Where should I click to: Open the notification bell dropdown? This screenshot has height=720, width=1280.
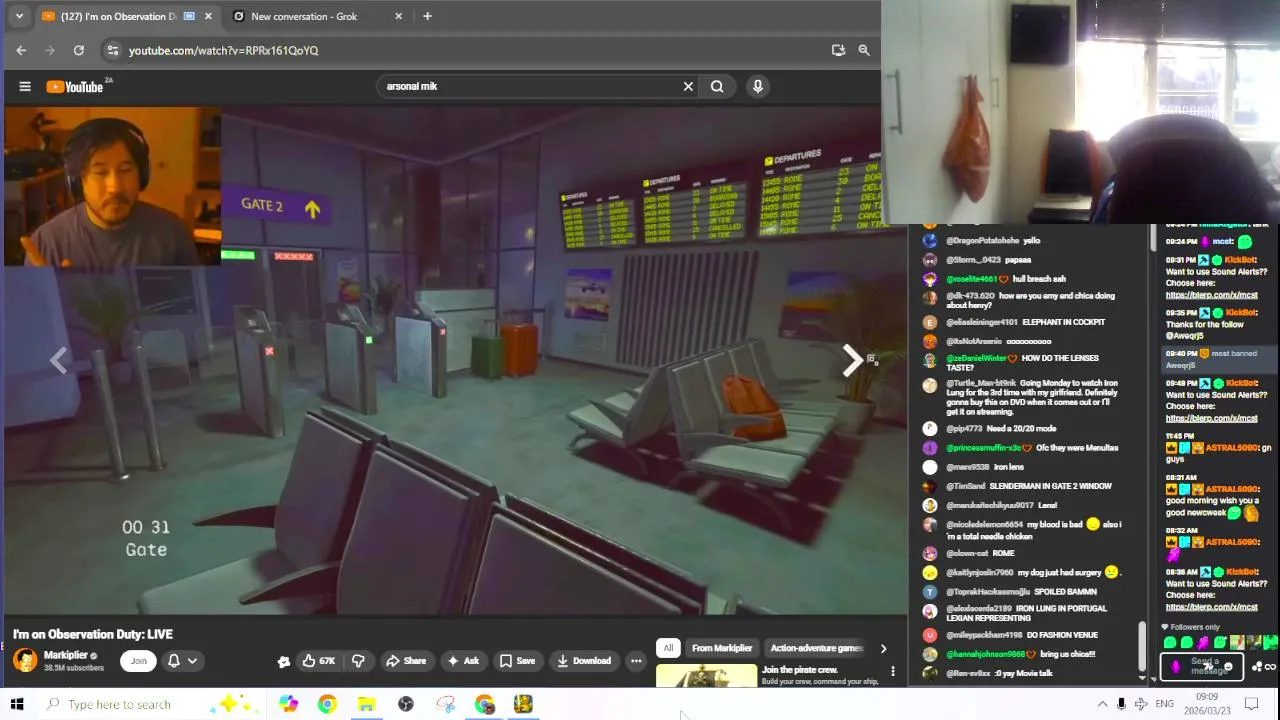coord(181,661)
